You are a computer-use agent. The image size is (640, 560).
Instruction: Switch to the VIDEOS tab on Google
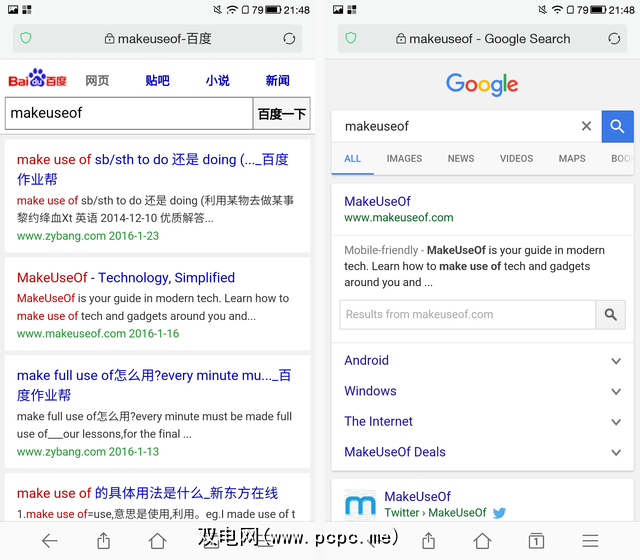[516, 158]
